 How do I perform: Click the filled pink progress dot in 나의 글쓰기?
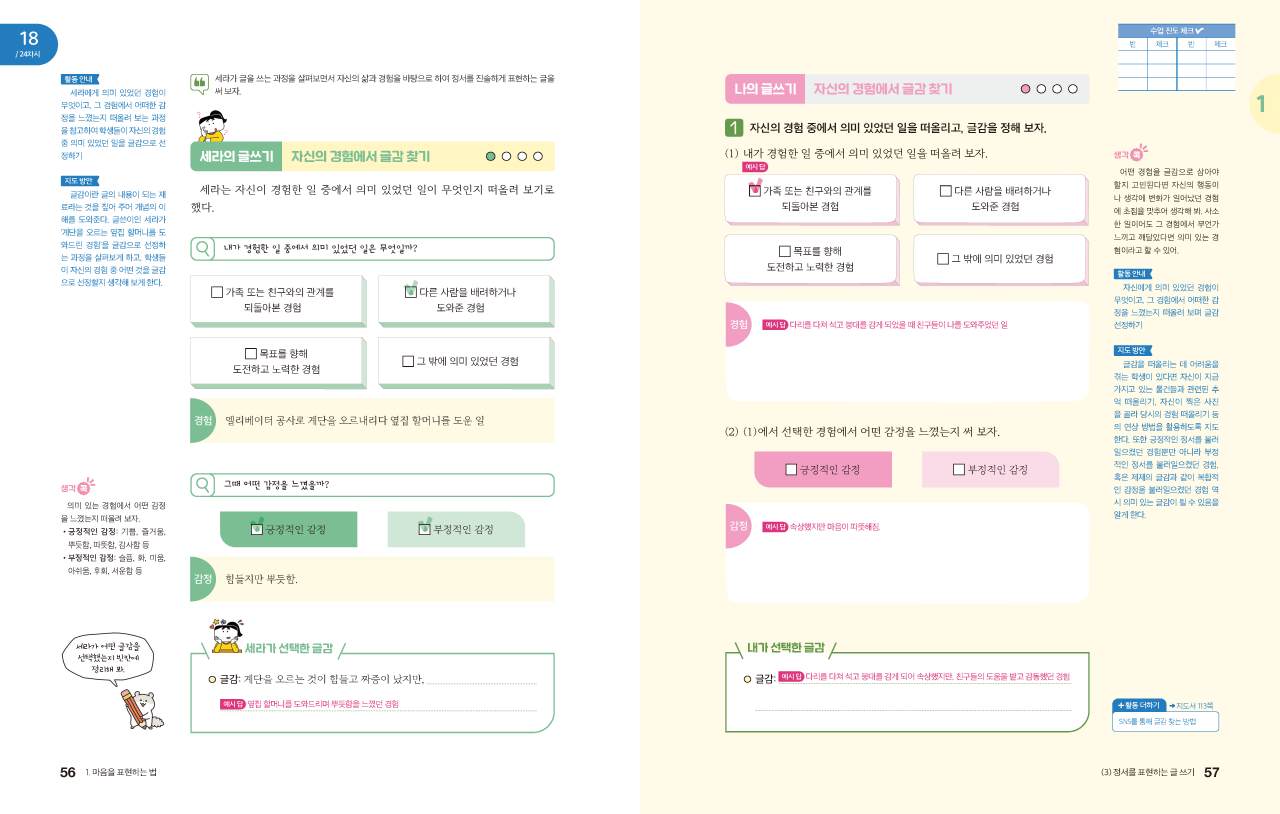pyautogui.click(x=1025, y=89)
